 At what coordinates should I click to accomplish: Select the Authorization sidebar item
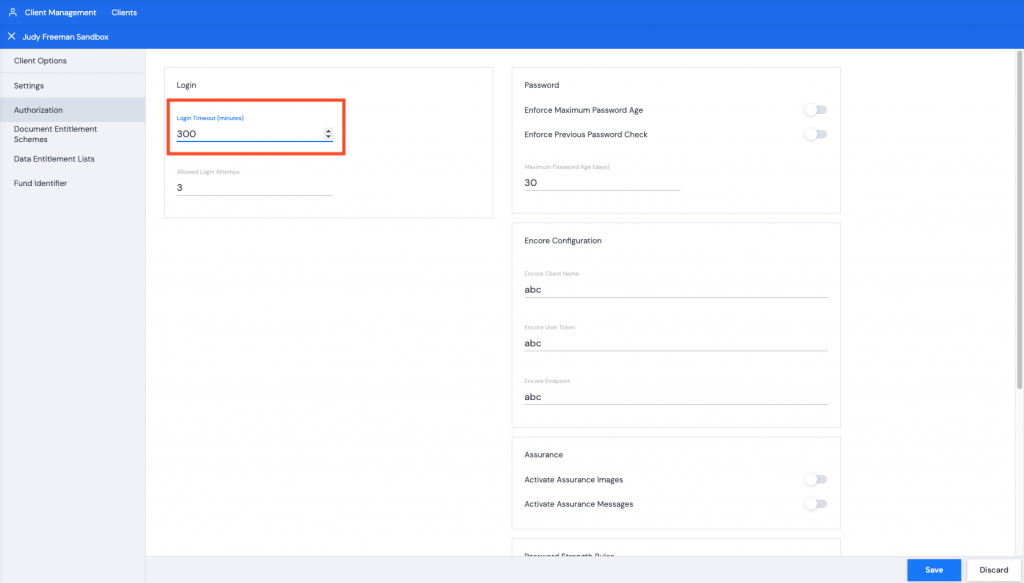coord(72,110)
